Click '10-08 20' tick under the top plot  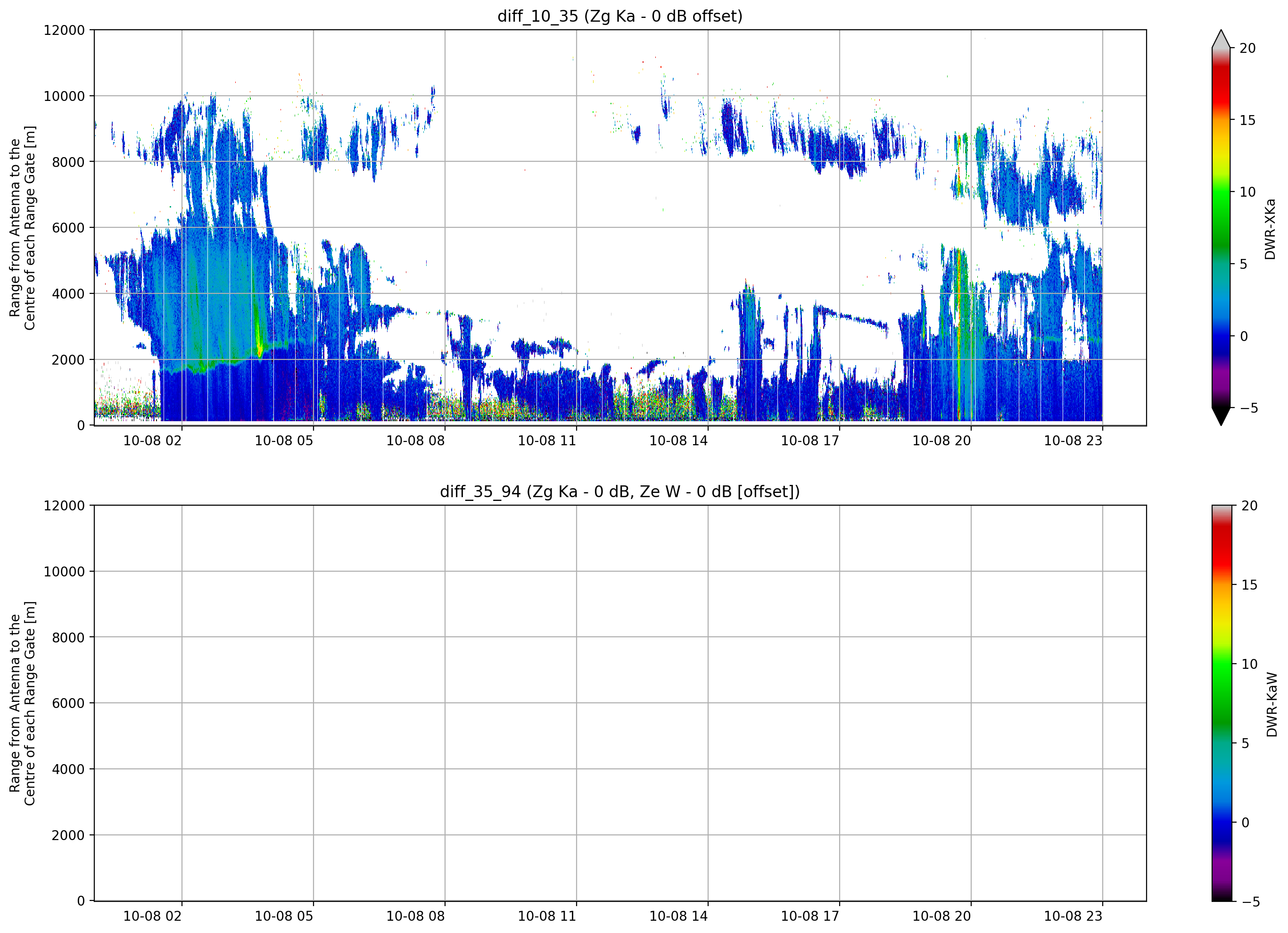941,441
